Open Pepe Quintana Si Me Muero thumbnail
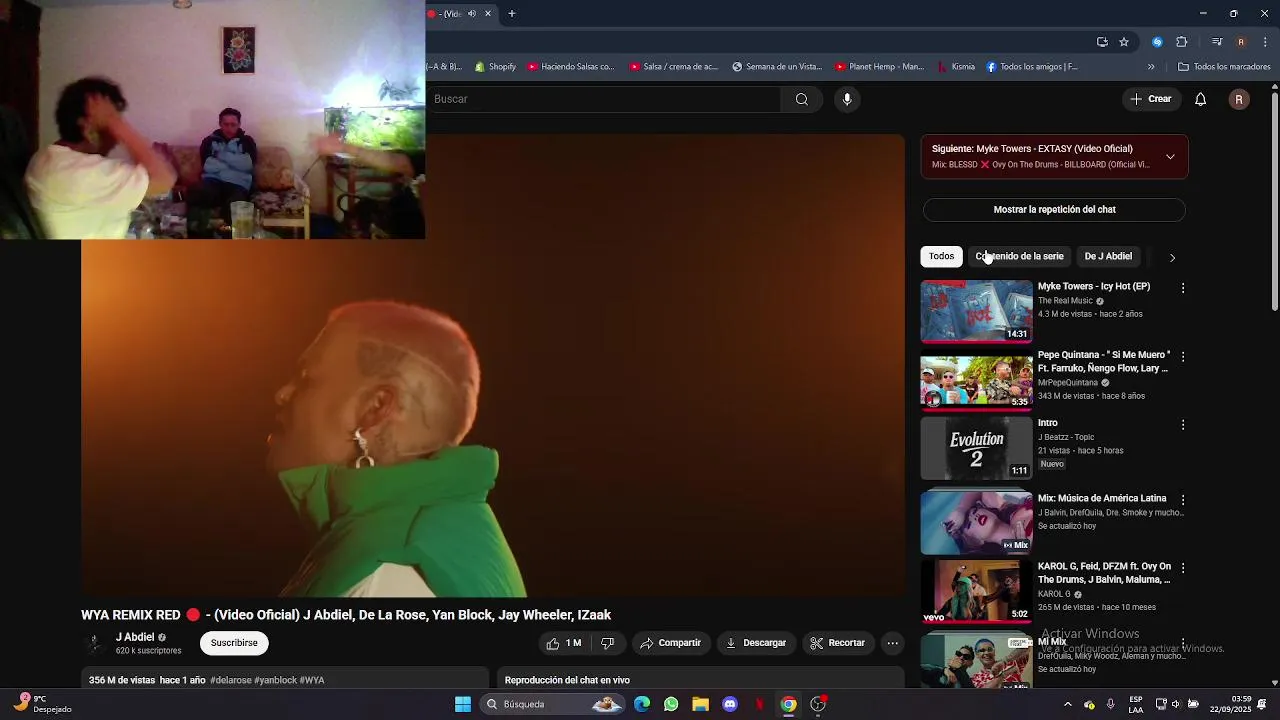The width and height of the screenshot is (1280, 720). point(976,380)
